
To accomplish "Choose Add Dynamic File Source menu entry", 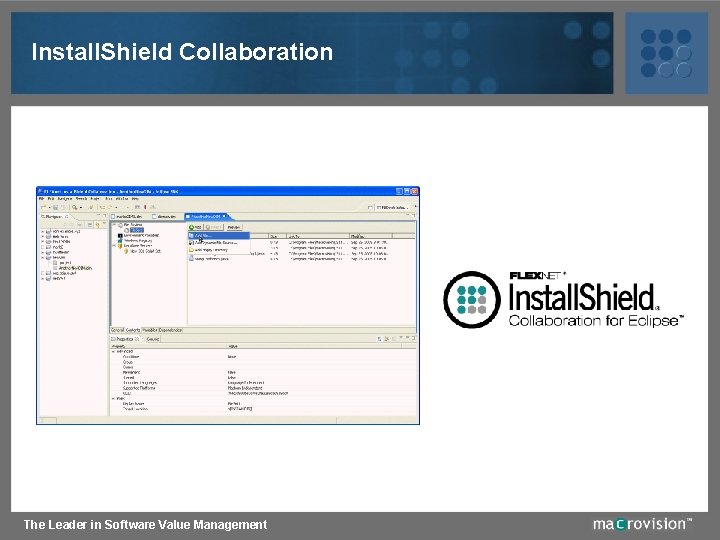I will tap(219, 242).
